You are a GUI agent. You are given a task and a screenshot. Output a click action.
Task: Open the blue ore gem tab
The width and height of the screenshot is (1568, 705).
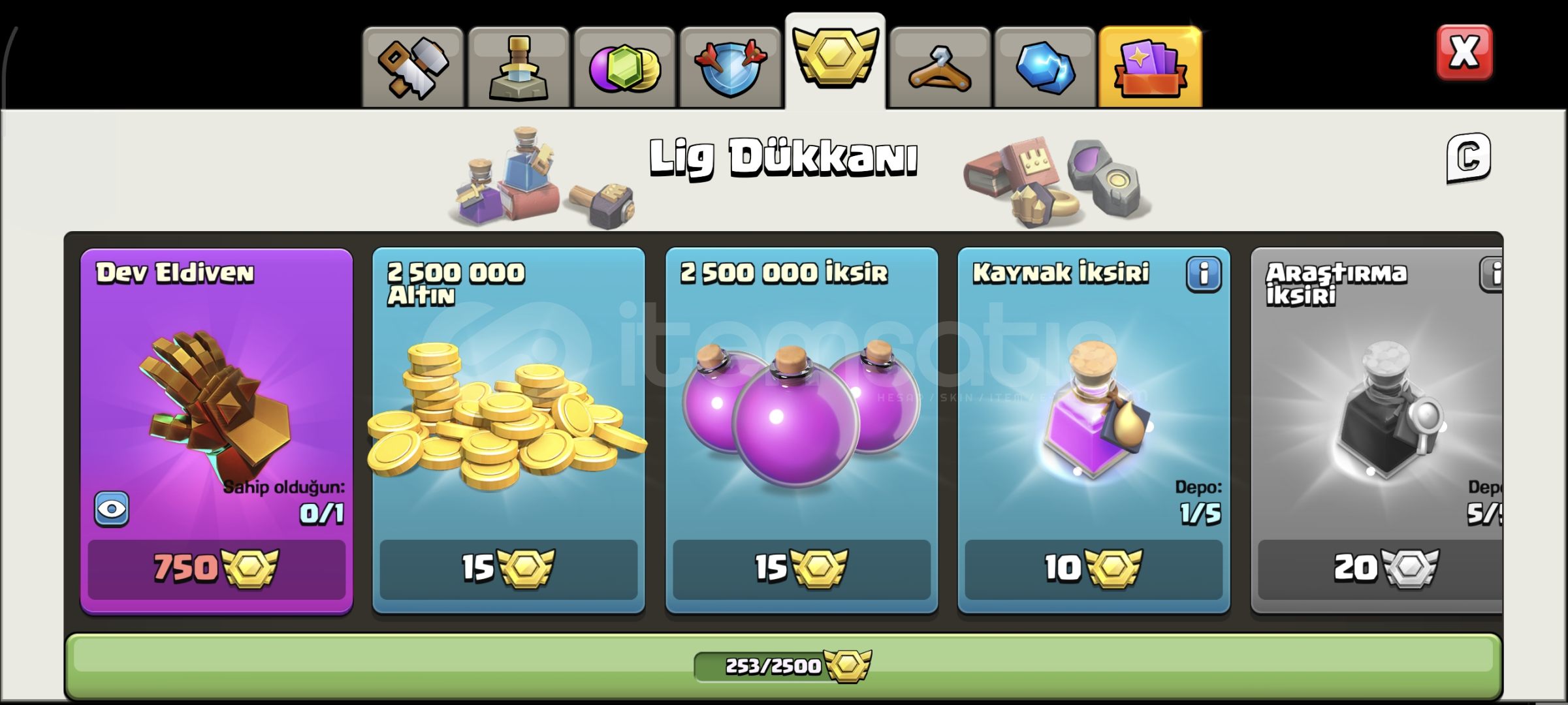coord(1045,67)
